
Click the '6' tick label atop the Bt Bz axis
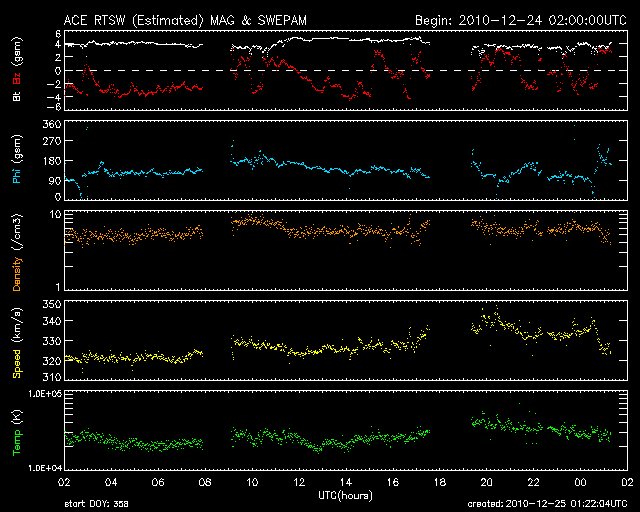pyautogui.click(x=58, y=33)
